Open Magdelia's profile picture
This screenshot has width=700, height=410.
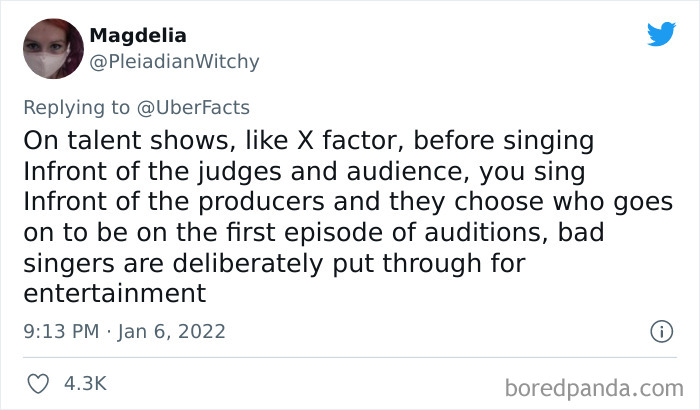(52, 49)
